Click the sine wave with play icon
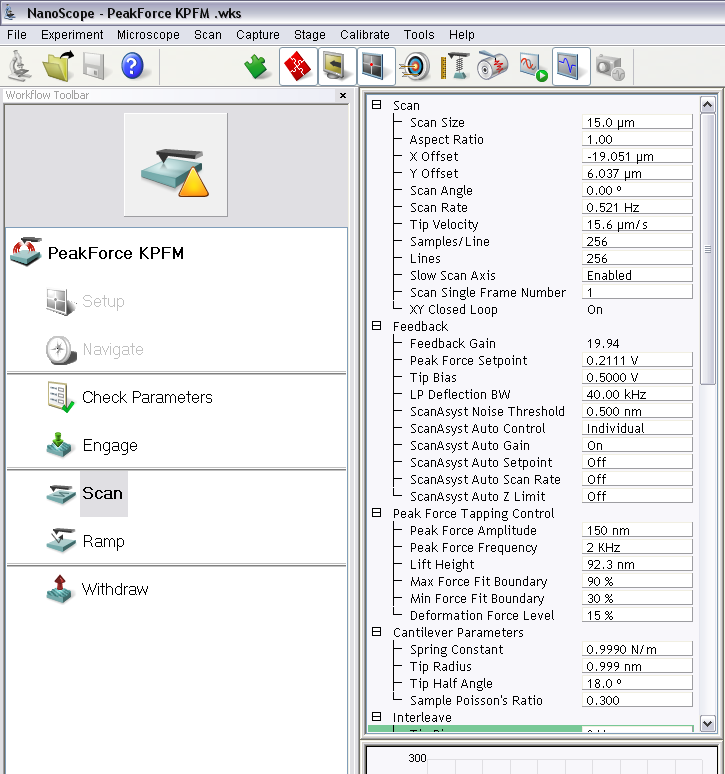 pyautogui.click(x=533, y=67)
